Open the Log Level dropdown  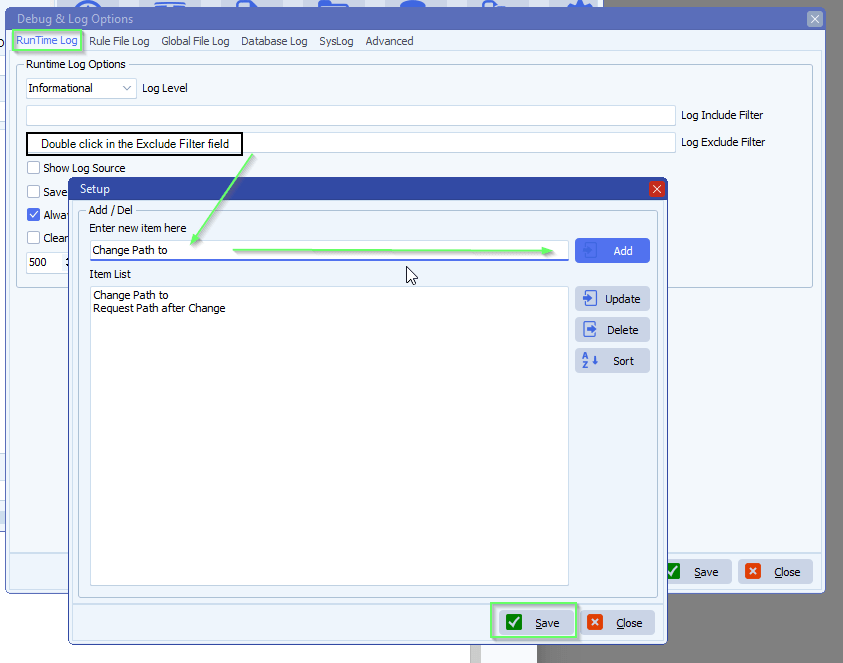pyautogui.click(x=81, y=88)
